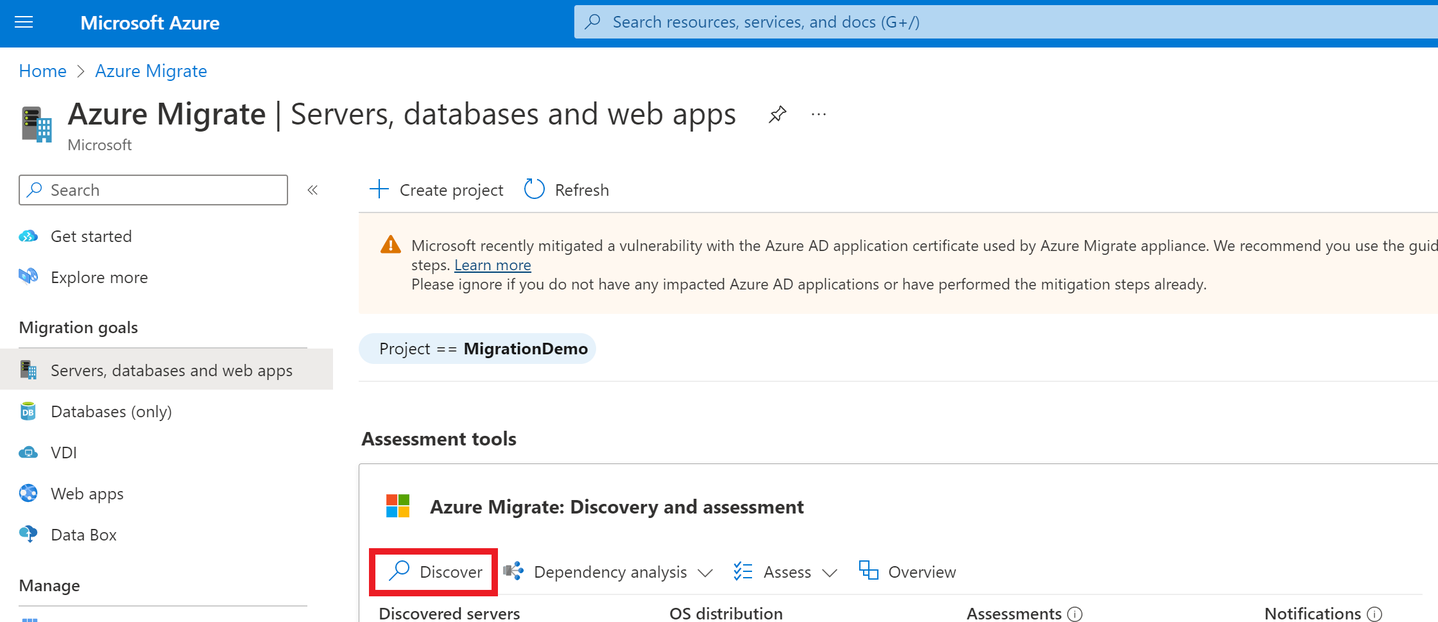The height and width of the screenshot is (622, 1438).
Task: Click the magnifier icon in global search bar
Action: click(x=593, y=22)
